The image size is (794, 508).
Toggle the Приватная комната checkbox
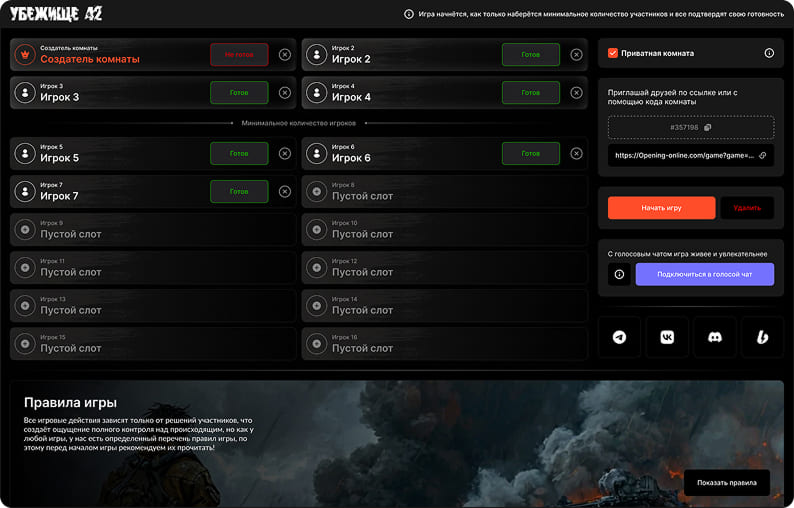pyautogui.click(x=613, y=53)
